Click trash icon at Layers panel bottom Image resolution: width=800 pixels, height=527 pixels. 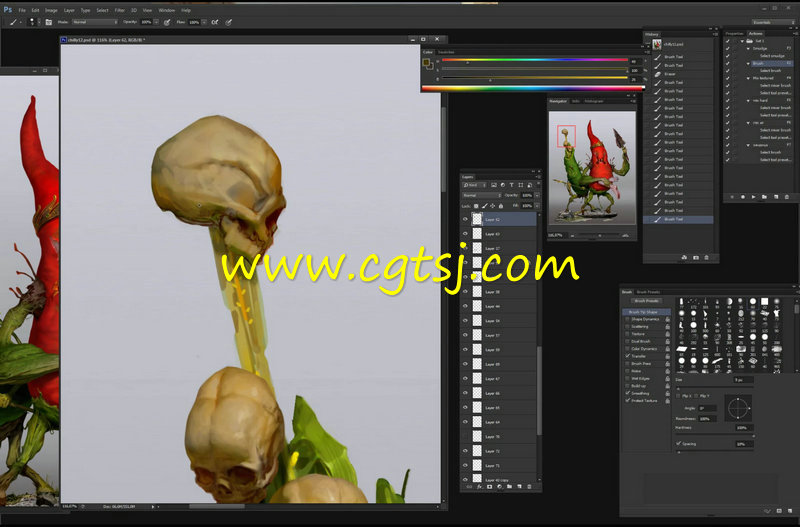tap(529, 487)
